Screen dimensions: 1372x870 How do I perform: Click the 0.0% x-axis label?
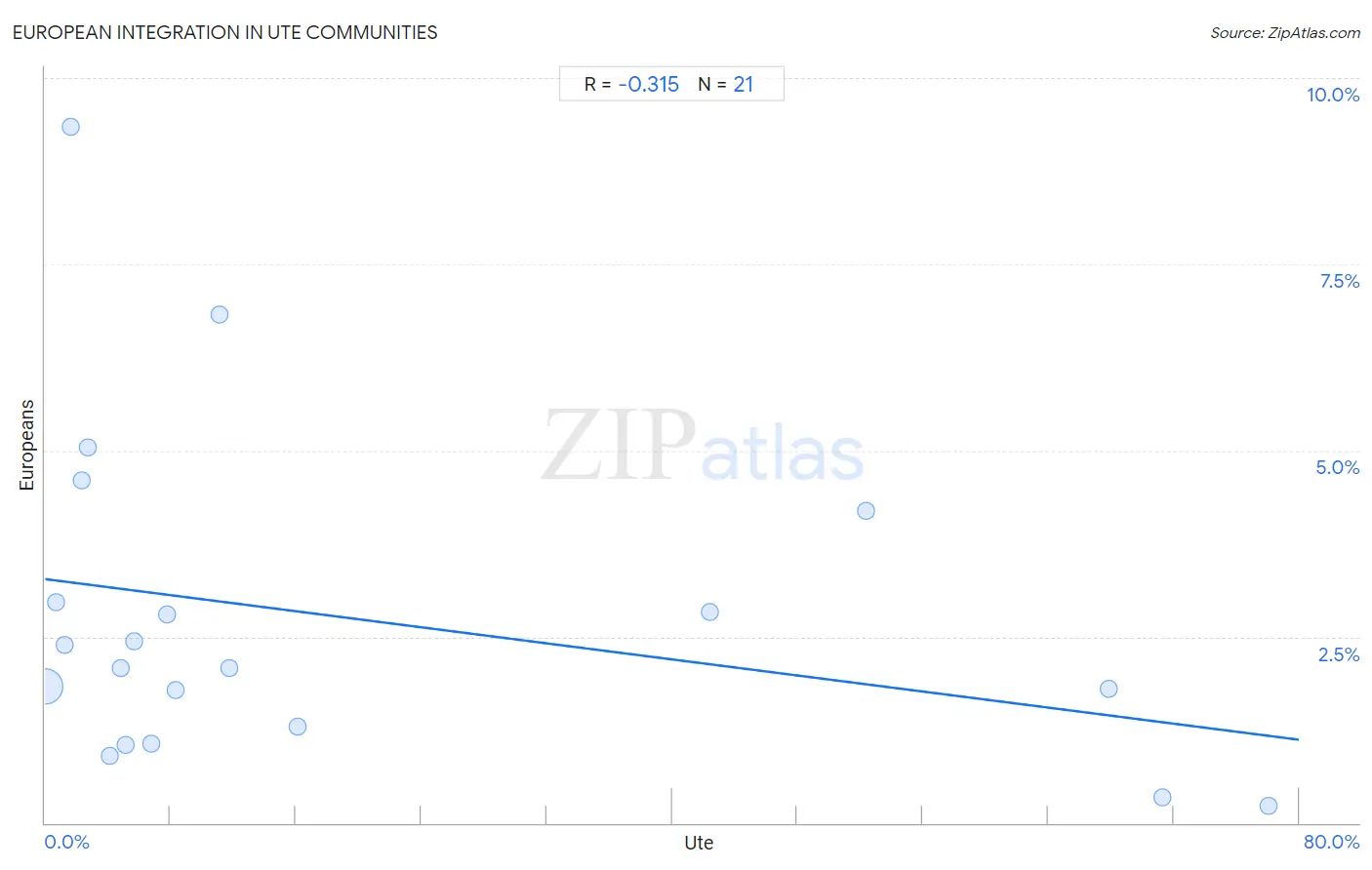67,842
